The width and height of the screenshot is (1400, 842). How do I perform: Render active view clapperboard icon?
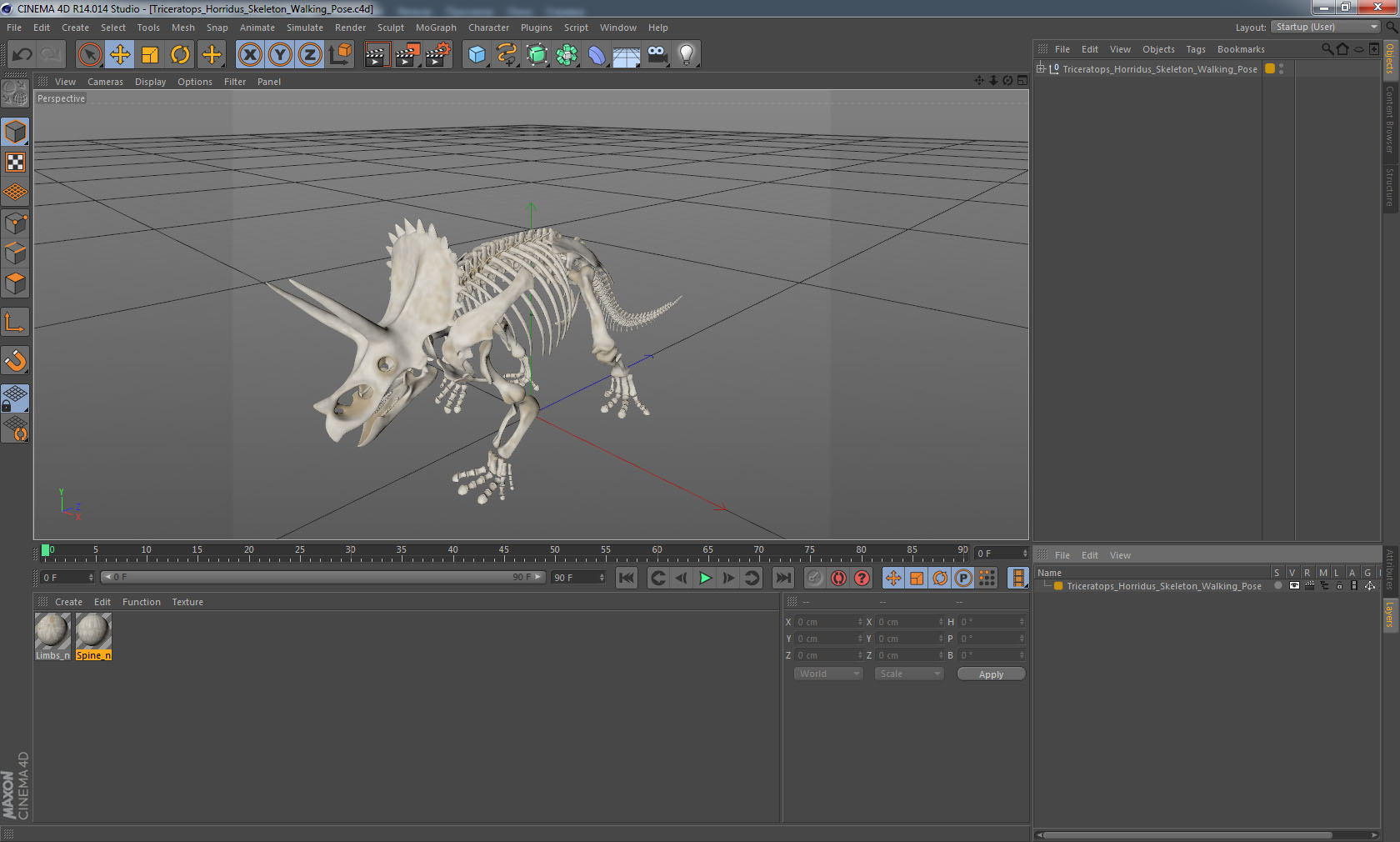pos(377,55)
